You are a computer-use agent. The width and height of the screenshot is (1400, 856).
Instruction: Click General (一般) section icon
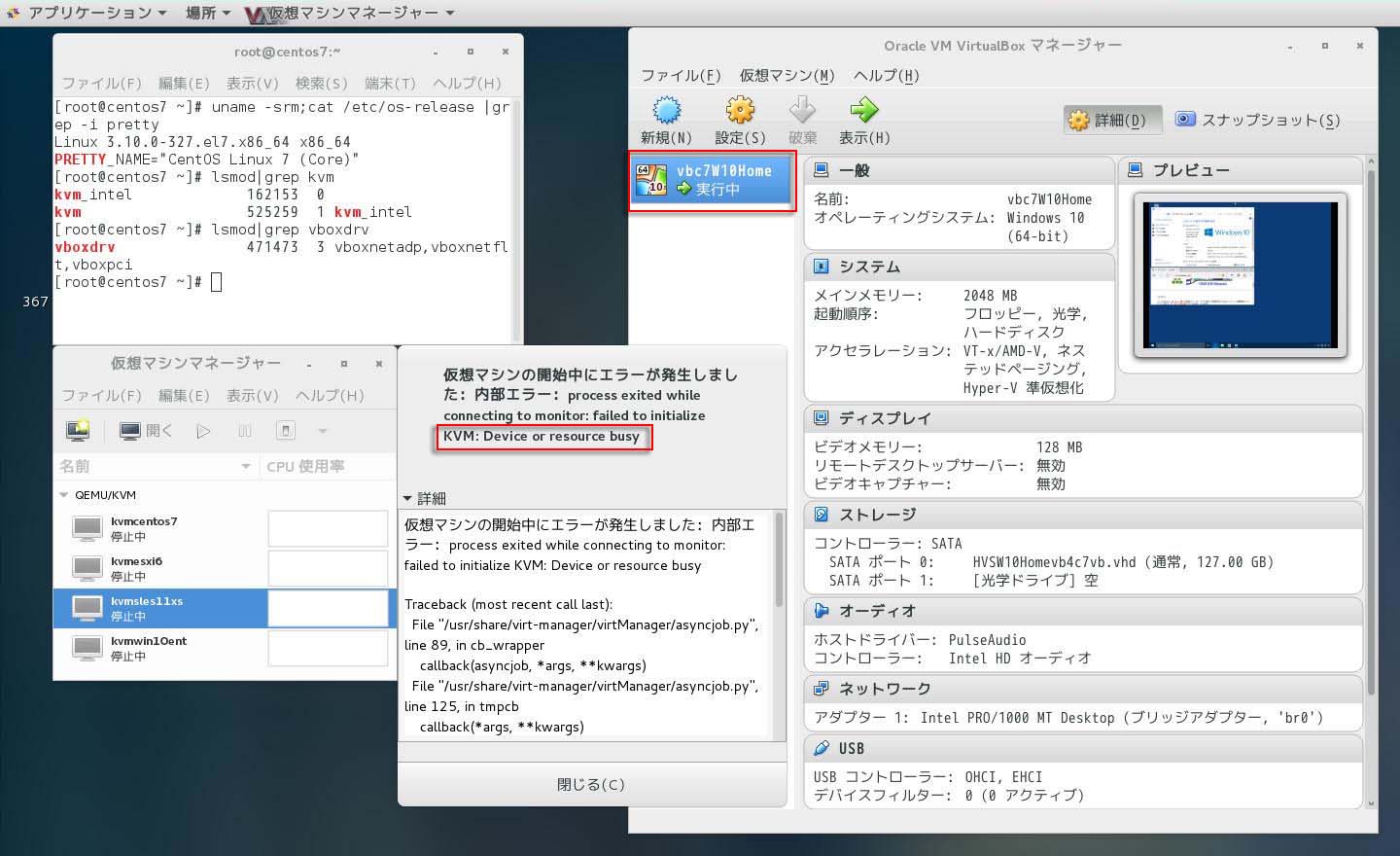pos(821,170)
